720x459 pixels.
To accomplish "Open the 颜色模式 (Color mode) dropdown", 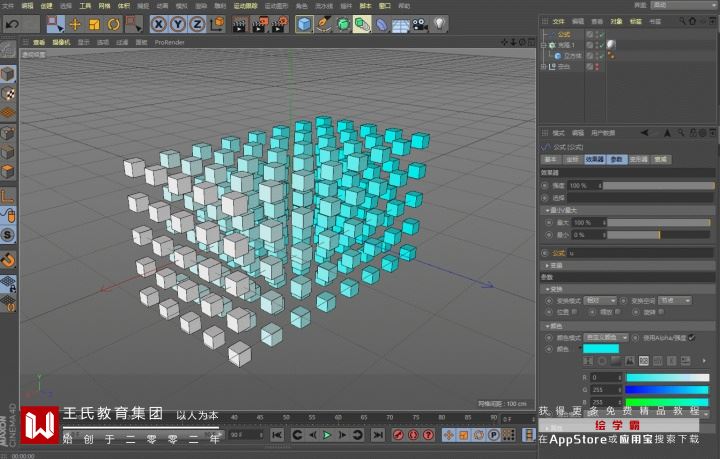I will pos(606,337).
